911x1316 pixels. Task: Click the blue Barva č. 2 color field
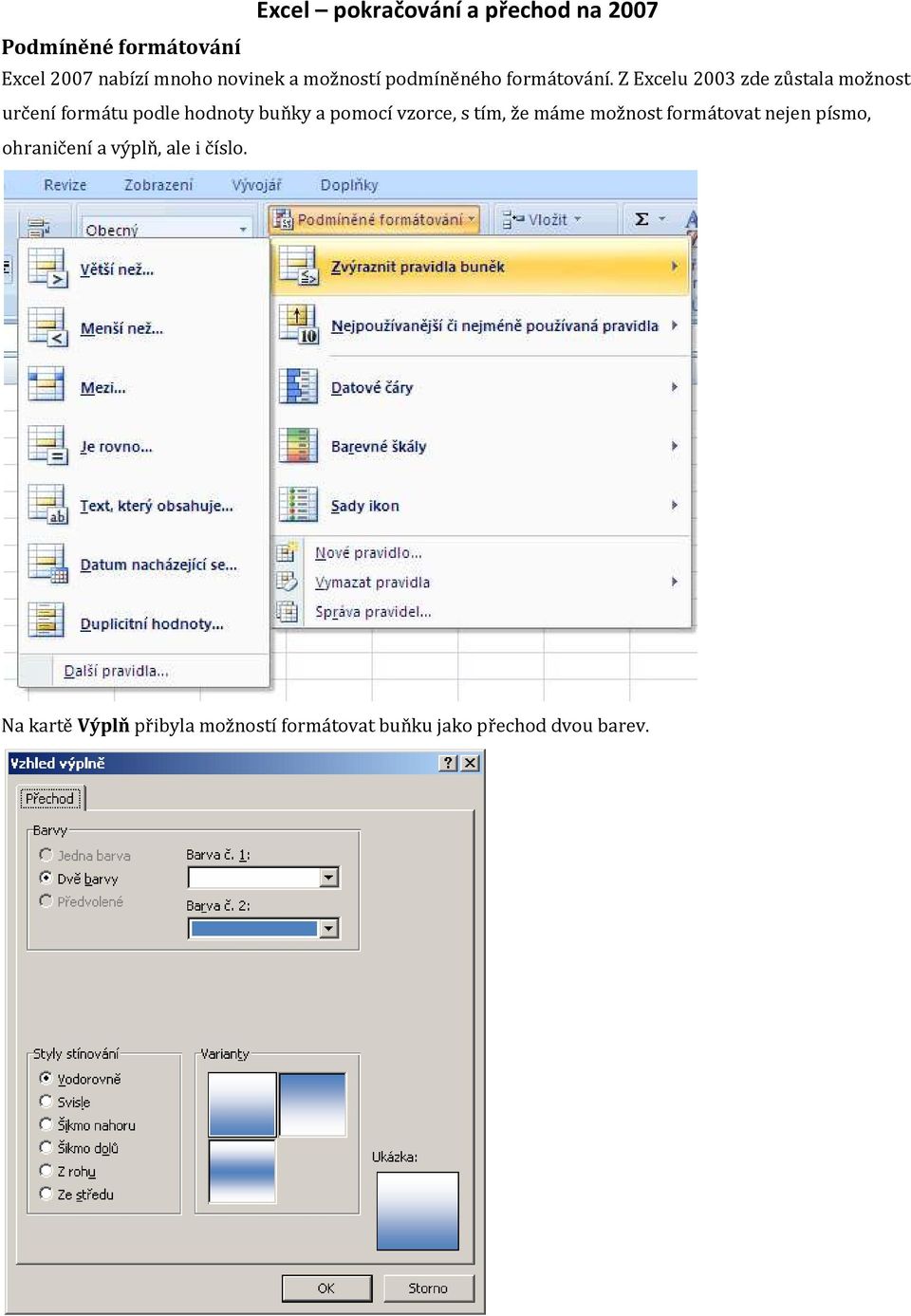tap(254, 928)
